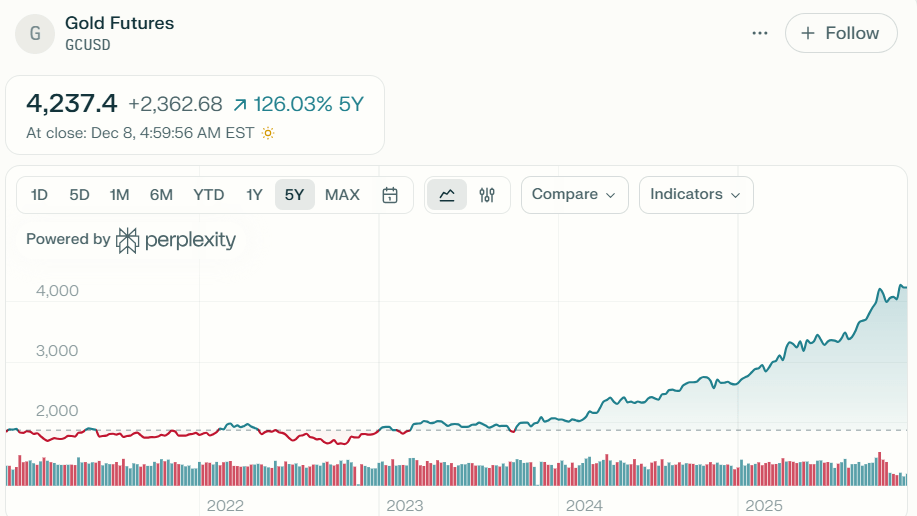Open the three-dot more options menu
Screen dimensions: 917x516
tap(760, 33)
